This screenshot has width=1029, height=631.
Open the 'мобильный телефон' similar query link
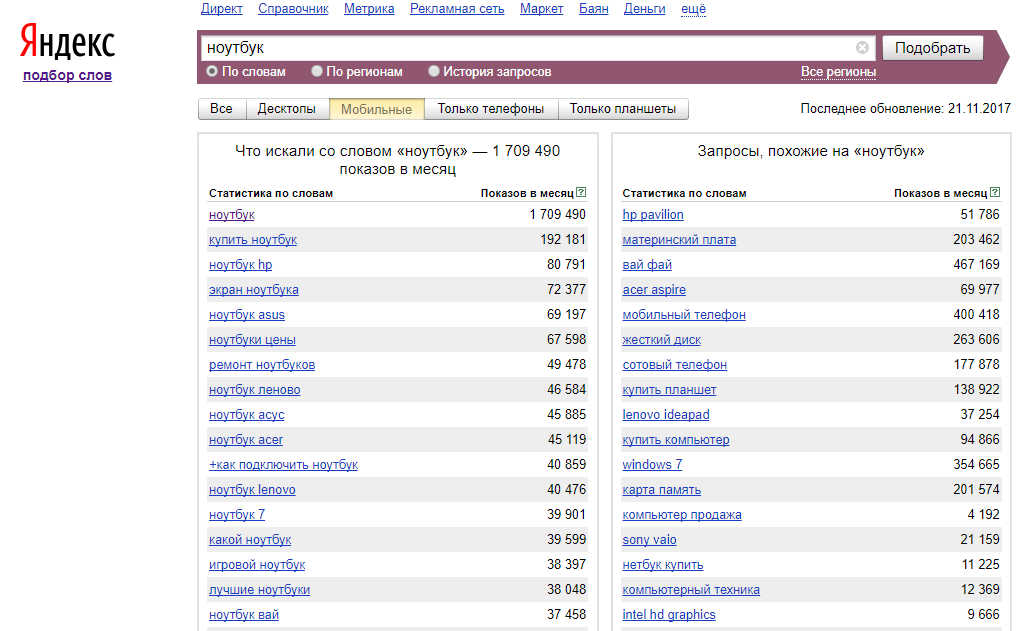point(684,314)
